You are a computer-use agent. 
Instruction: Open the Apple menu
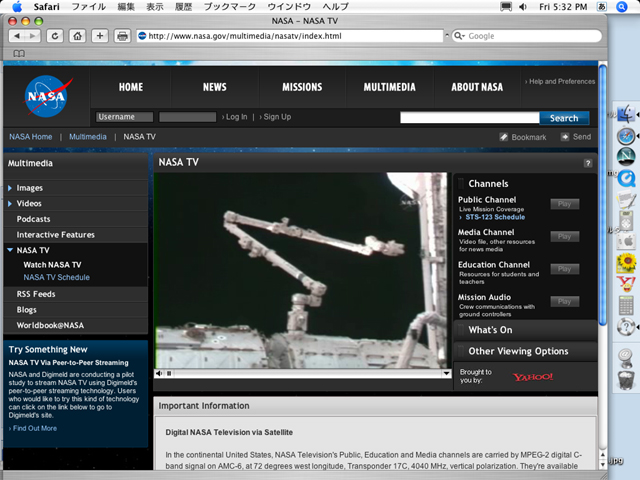pyautogui.click(x=17, y=7)
